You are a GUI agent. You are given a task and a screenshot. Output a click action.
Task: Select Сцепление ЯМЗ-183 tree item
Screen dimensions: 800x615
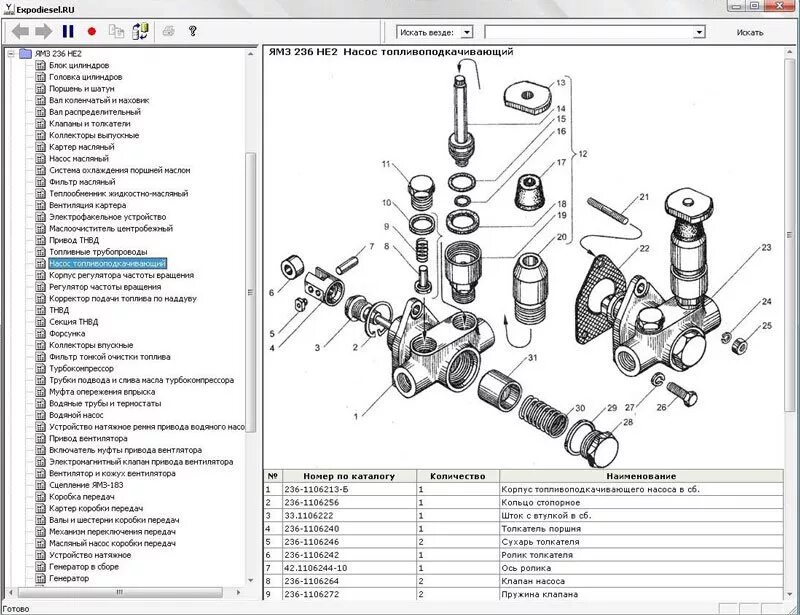86,485
